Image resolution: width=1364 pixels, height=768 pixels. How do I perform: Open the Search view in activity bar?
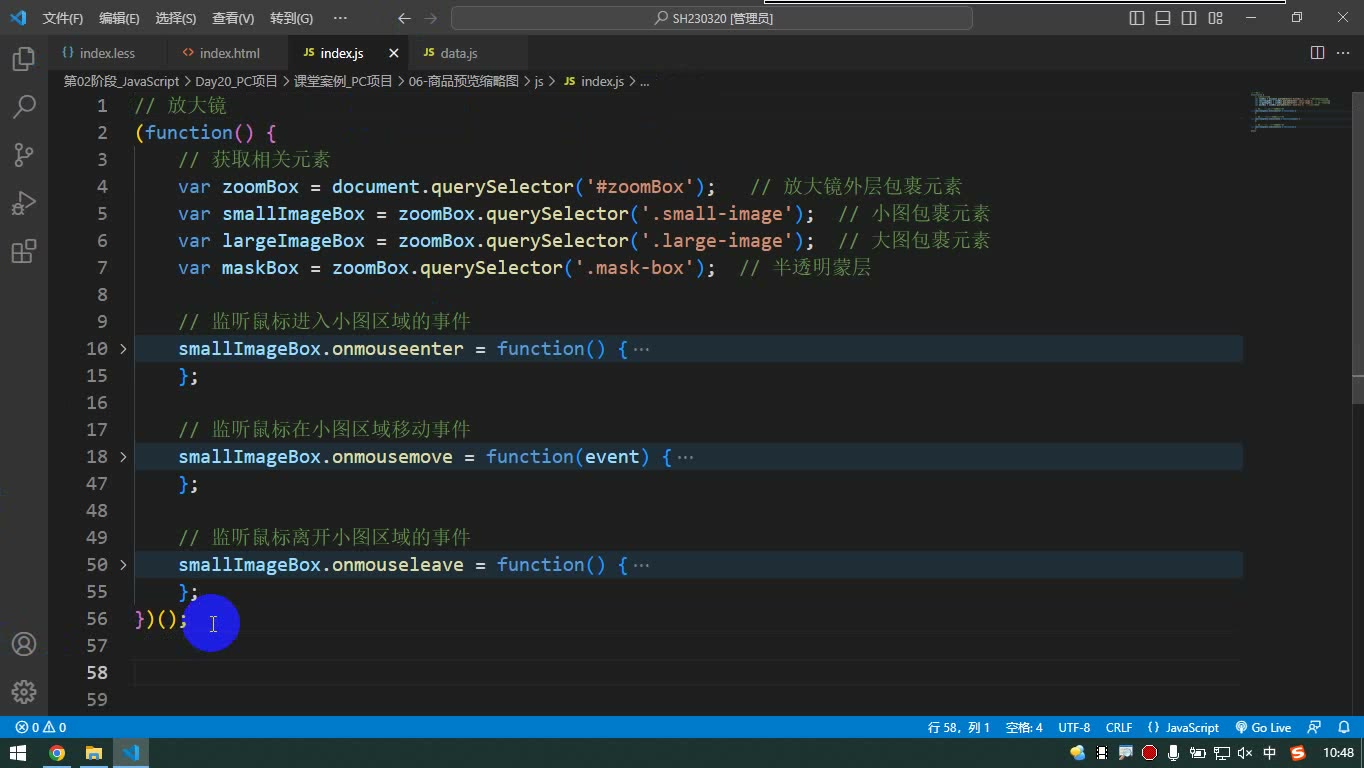(x=24, y=107)
